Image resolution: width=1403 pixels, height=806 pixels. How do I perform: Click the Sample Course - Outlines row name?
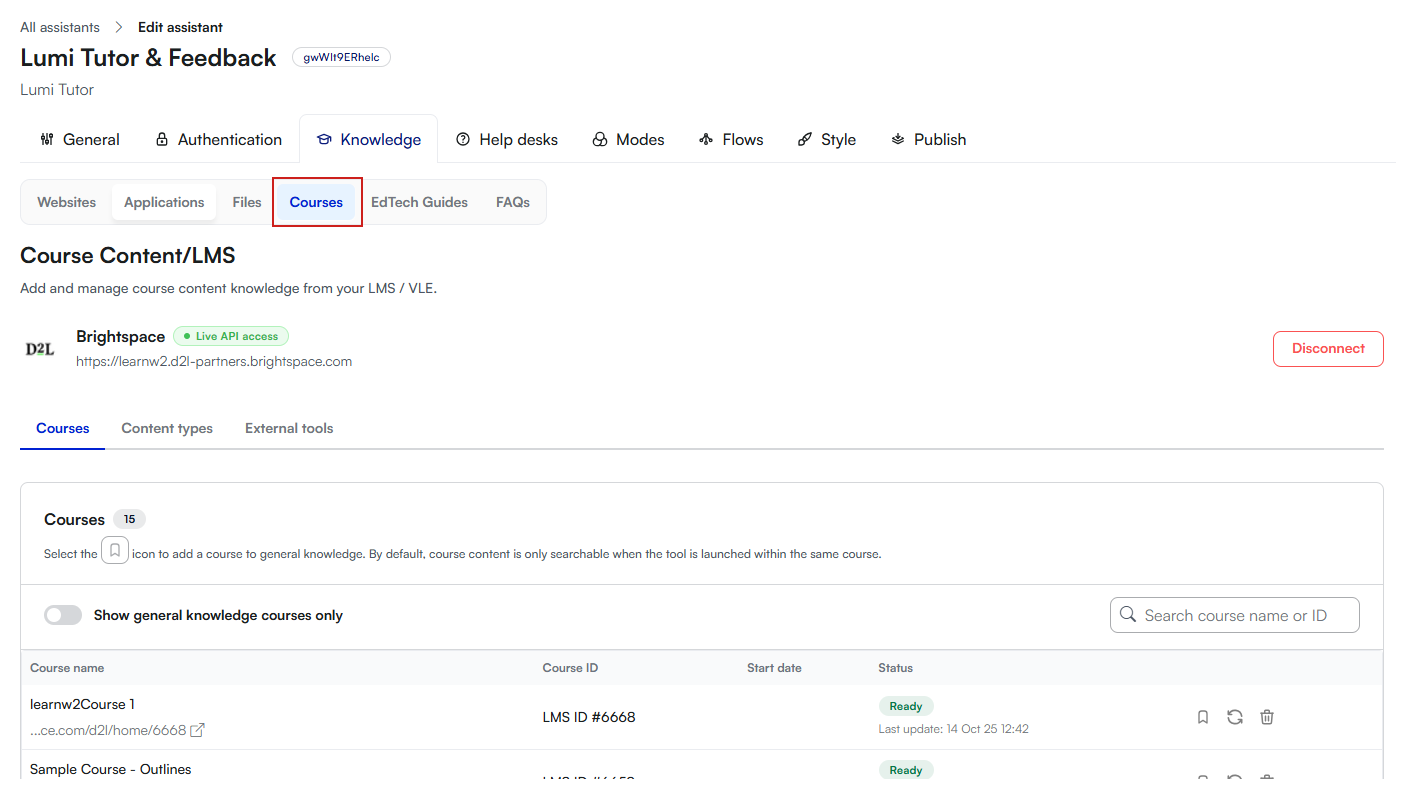[110, 769]
